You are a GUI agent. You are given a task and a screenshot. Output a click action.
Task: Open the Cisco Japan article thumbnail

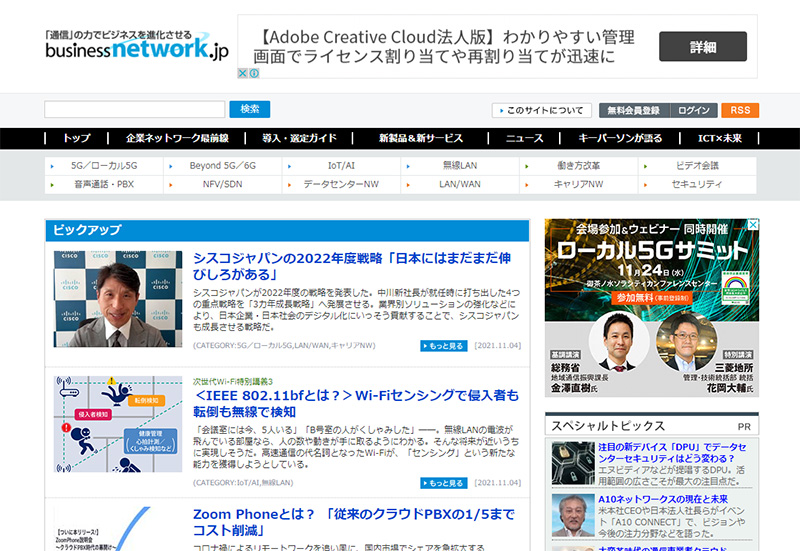pos(118,299)
